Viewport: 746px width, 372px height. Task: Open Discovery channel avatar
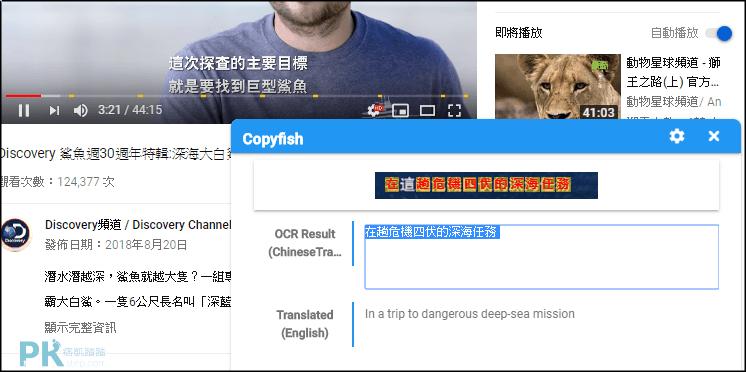16,235
